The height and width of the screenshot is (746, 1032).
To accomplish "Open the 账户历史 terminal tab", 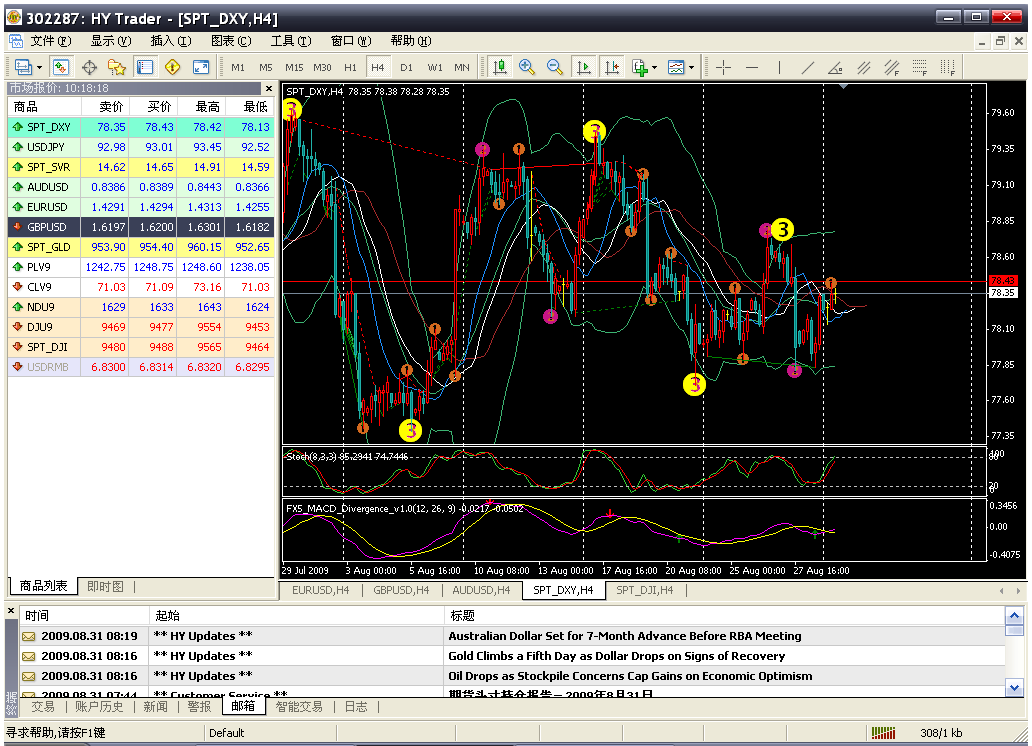I will (x=99, y=706).
